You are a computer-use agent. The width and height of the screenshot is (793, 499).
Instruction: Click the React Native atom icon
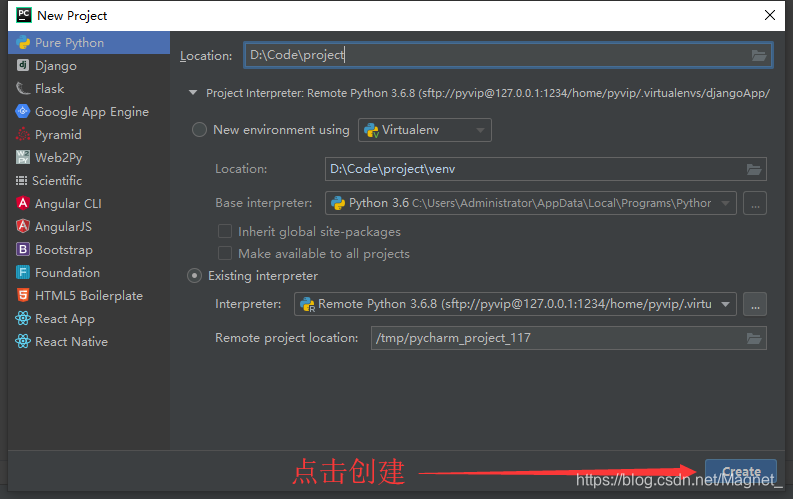[23, 341]
